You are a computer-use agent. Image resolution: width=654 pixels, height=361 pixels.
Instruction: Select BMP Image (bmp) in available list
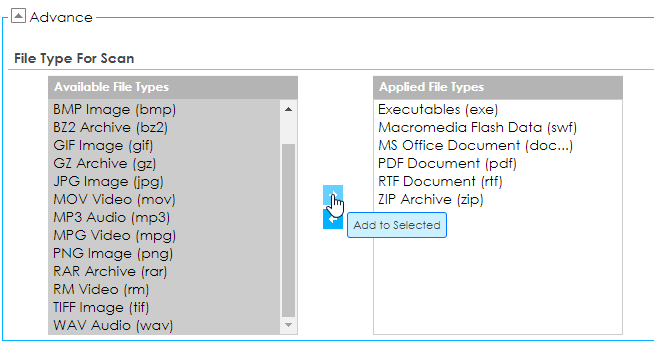pyautogui.click(x=165, y=110)
